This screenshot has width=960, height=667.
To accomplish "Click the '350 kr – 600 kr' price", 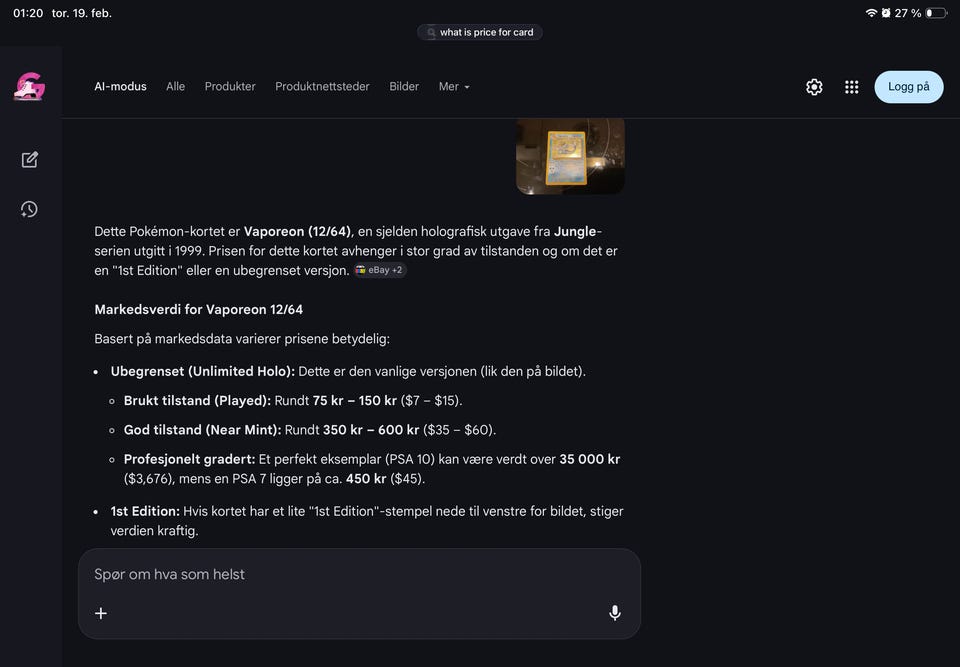I will pyautogui.click(x=371, y=430).
